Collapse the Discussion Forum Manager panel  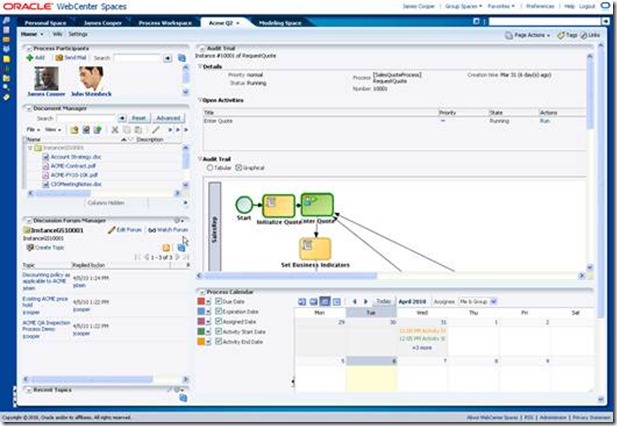(x=28, y=221)
